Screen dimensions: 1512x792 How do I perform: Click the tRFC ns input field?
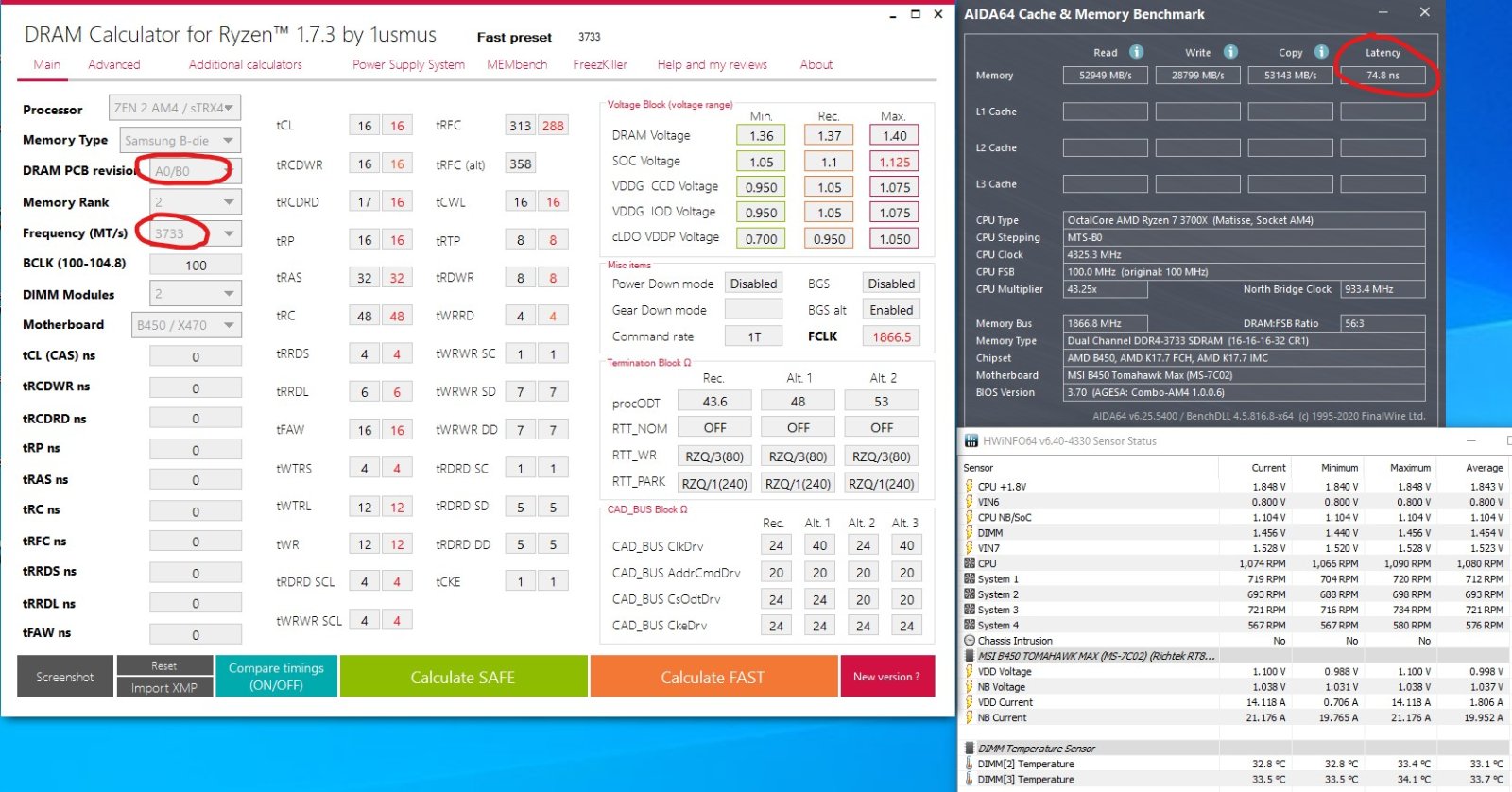click(196, 542)
